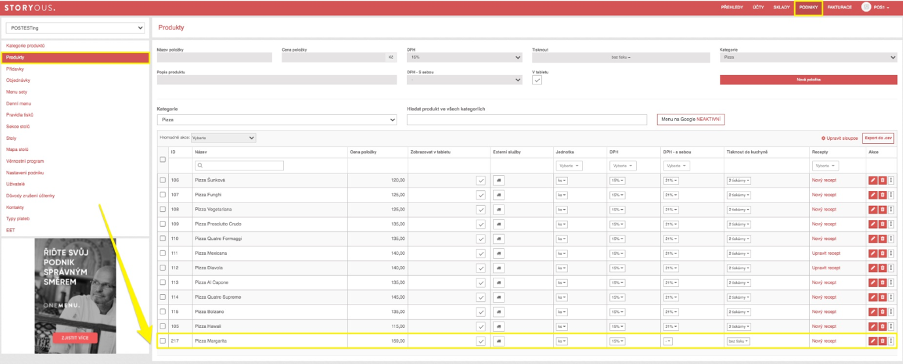This screenshot has width=904, height=364.
Task: Click trash icon for Pizza Diavola
Action: [x=882, y=268]
